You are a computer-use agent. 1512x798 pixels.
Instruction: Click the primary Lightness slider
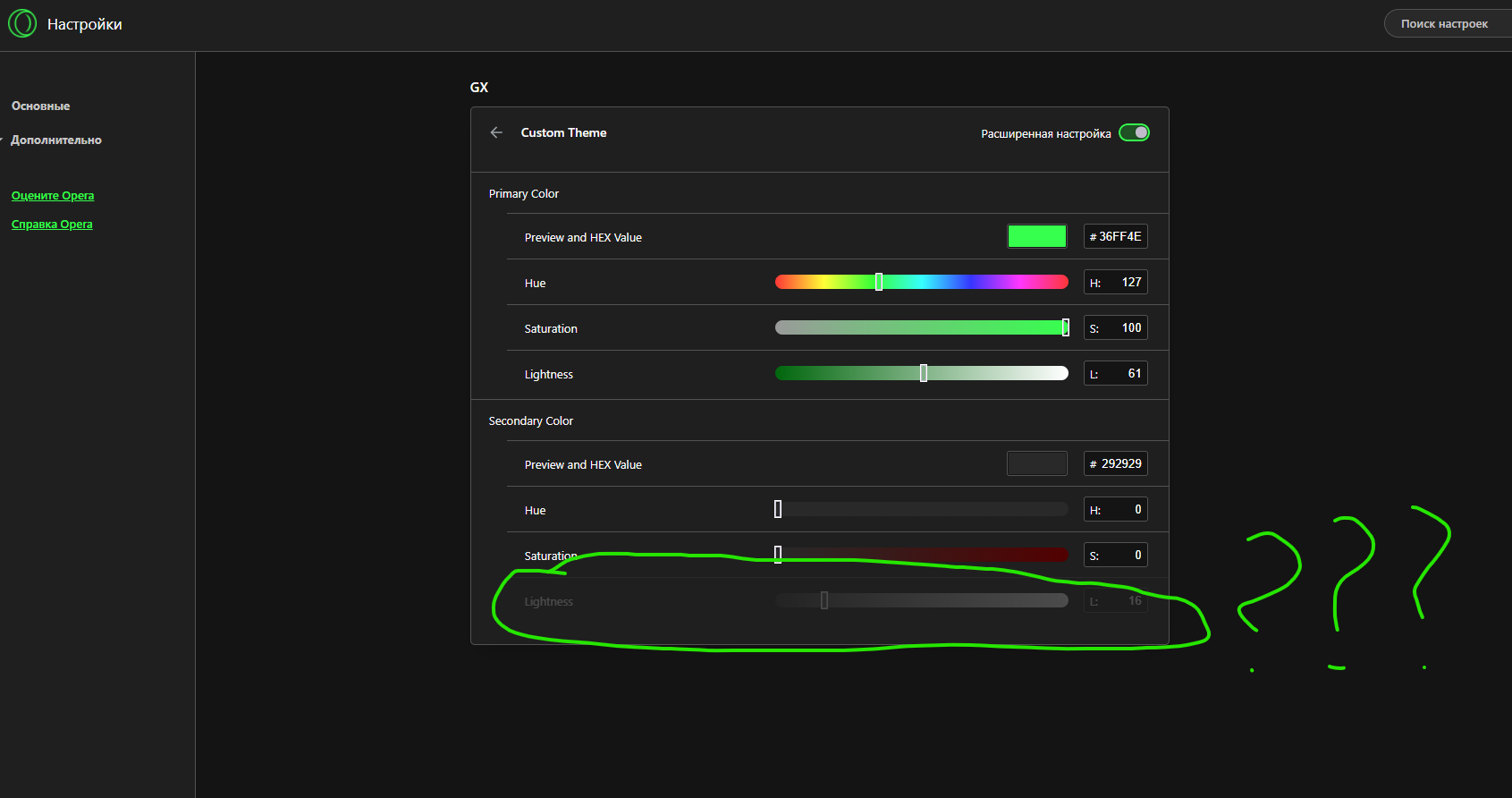click(x=922, y=373)
